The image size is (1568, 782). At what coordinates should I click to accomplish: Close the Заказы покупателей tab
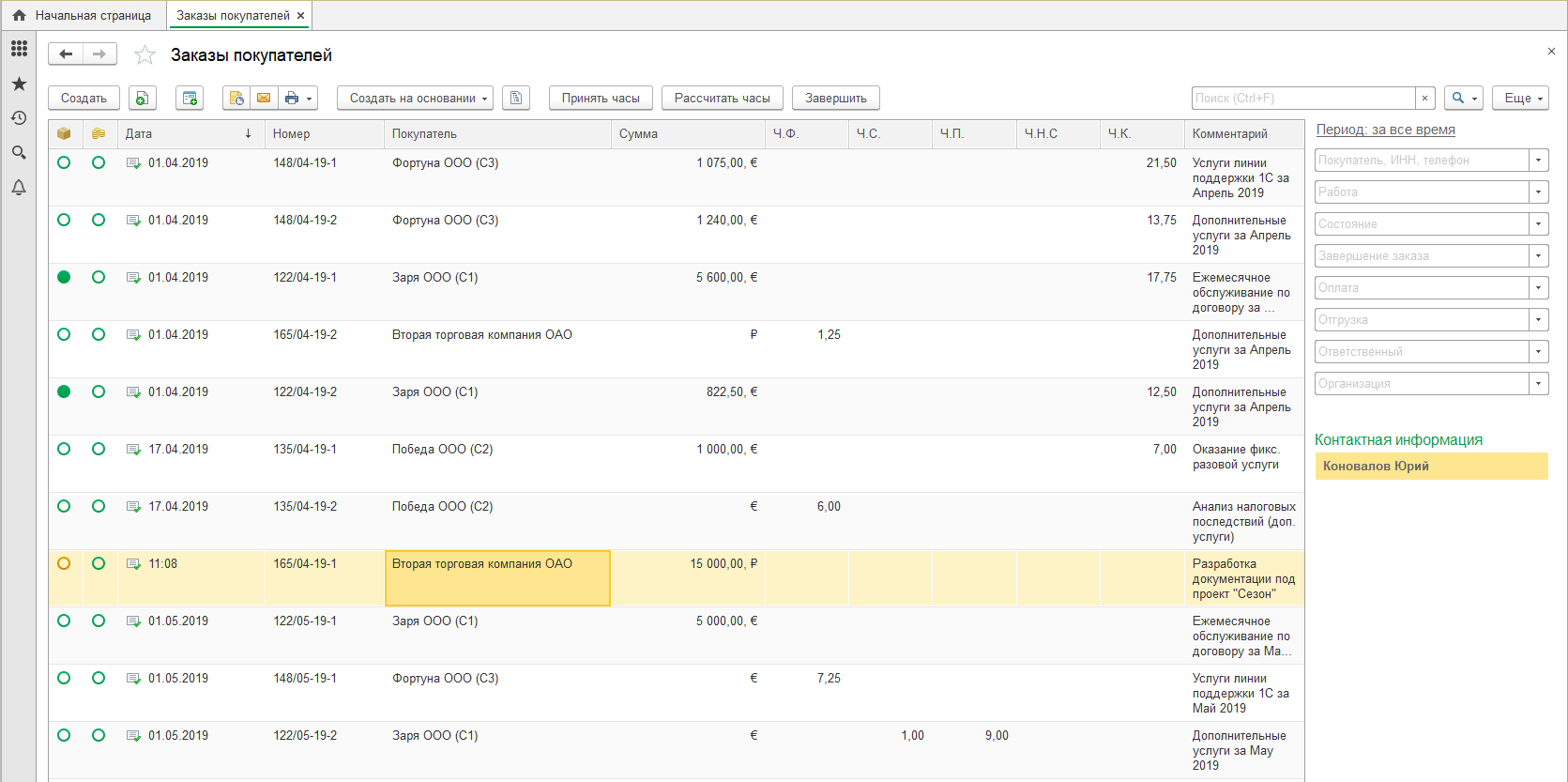click(300, 15)
